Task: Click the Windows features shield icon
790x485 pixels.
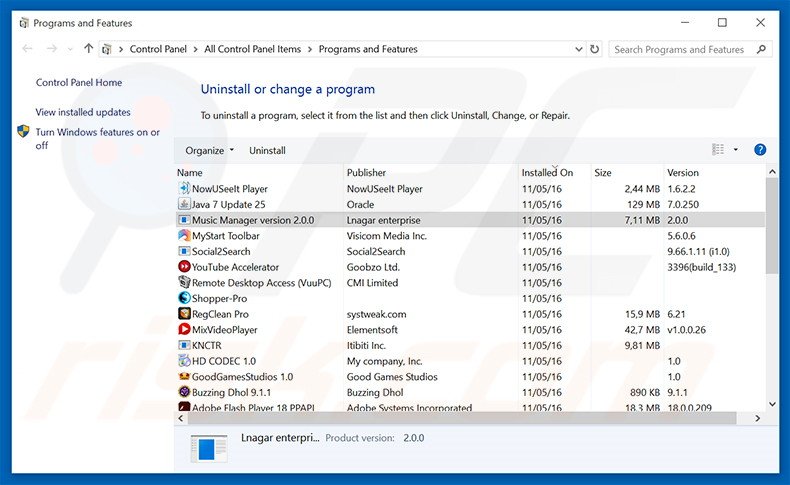Action: coord(23,131)
